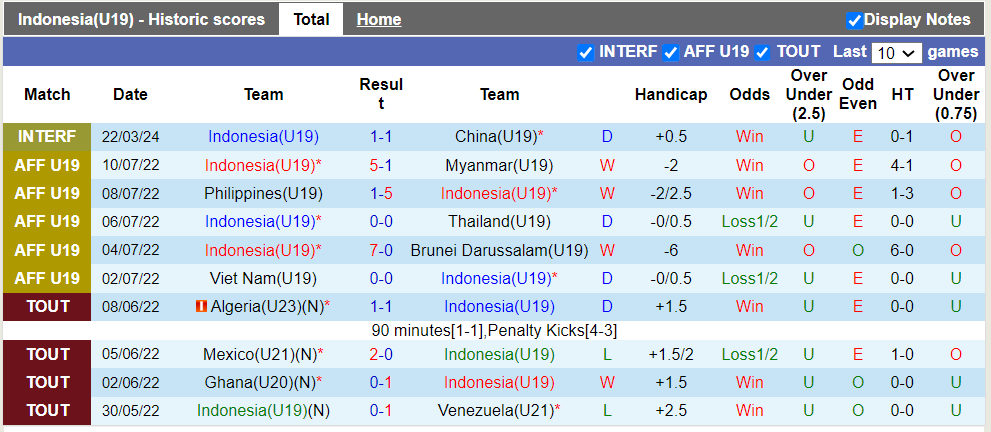Click the red card icon beside Algeria(U23)

point(201,307)
